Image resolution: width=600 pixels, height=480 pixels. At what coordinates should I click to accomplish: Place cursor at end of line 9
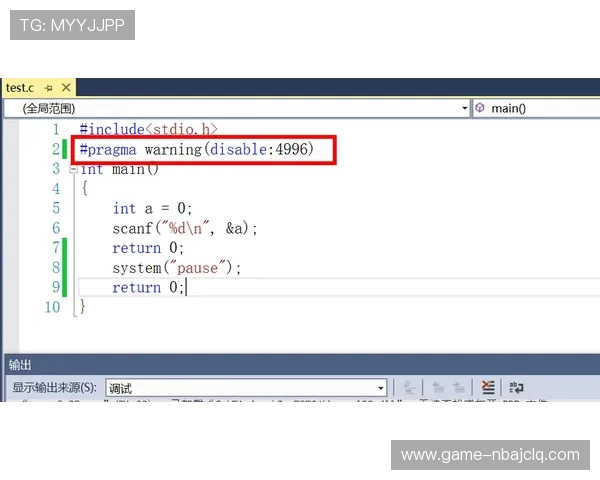[187, 288]
